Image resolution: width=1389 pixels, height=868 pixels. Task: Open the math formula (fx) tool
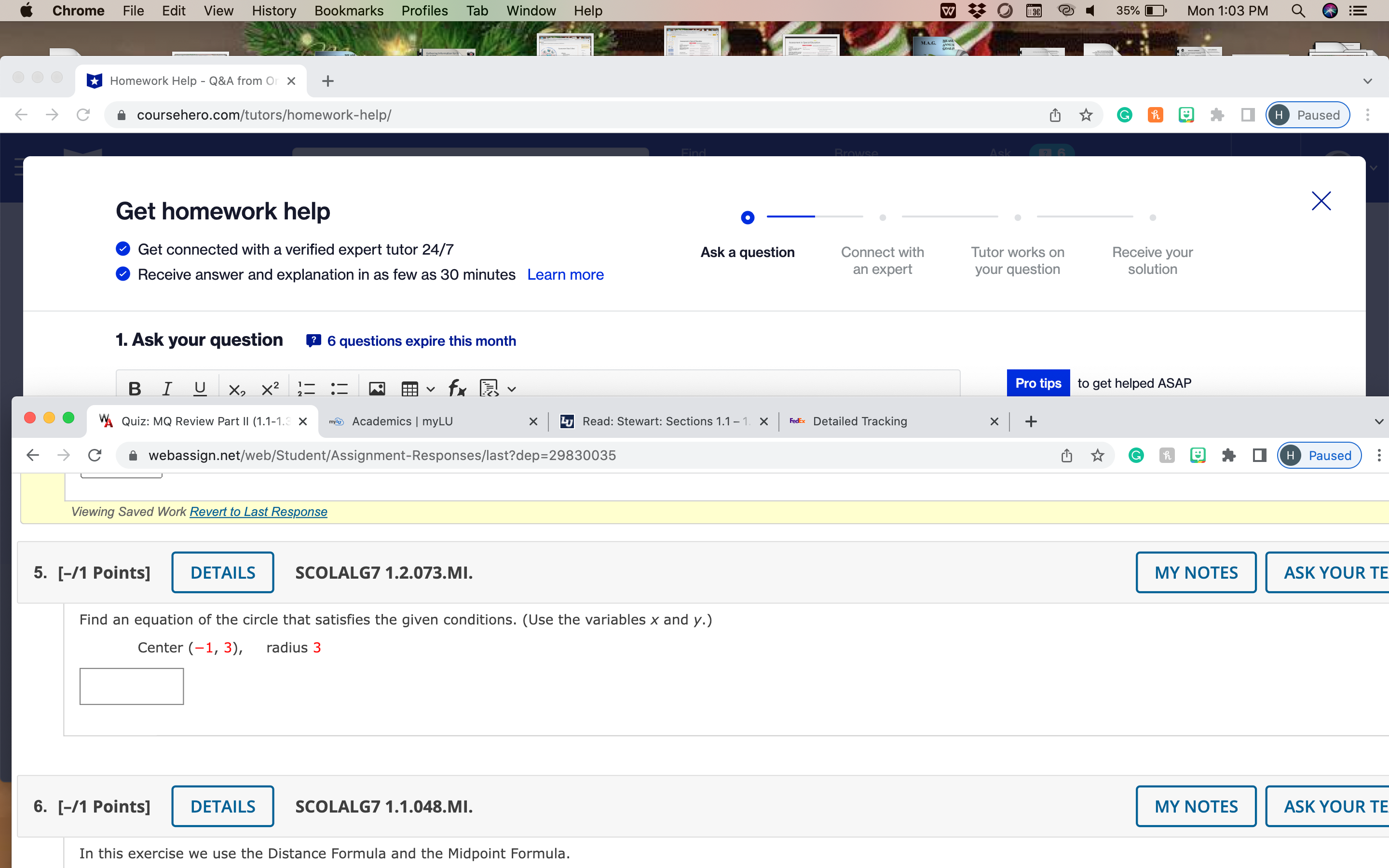pyautogui.click(x=456, y=389)
